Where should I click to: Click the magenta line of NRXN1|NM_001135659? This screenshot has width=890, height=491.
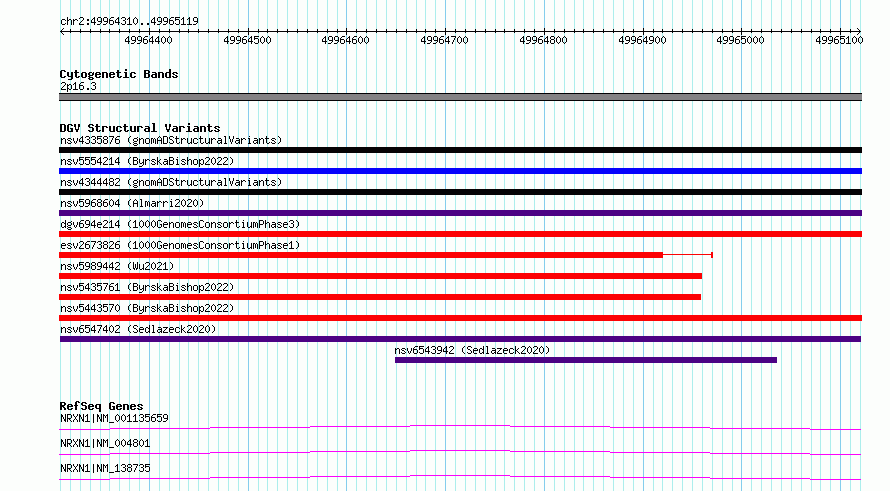point(460,427)
